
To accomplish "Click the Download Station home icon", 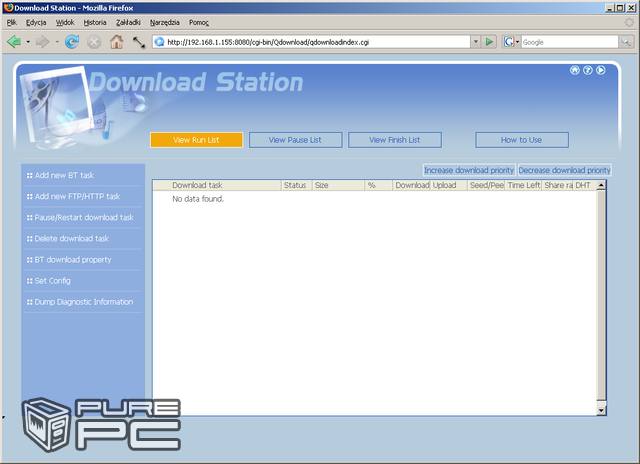I will [575, 70].
